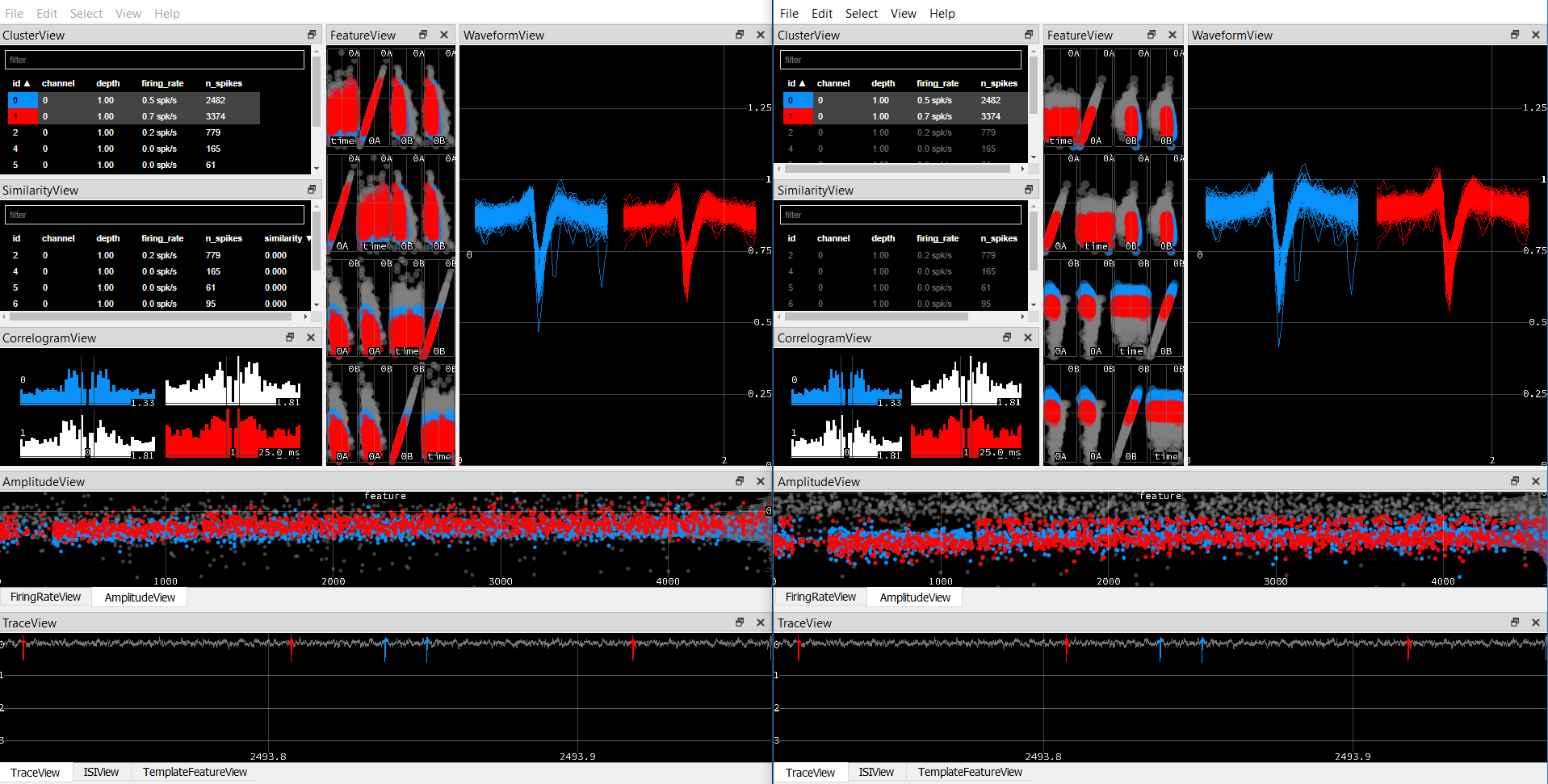
Task: Select blue cluster 0 in right ClusterView
Action: 904,100
